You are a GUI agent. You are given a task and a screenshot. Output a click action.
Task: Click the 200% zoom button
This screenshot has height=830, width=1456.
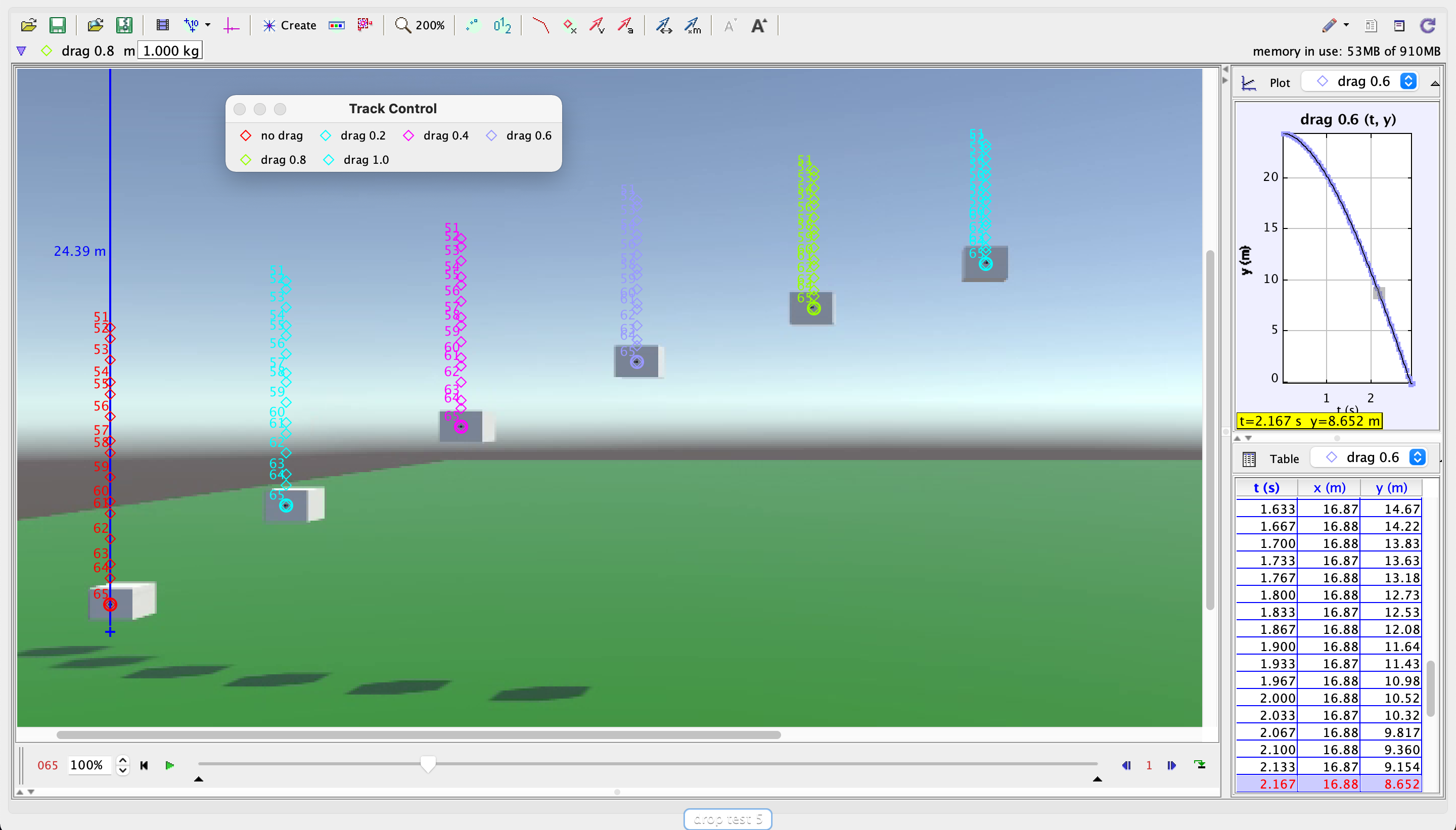click(420, 25)
